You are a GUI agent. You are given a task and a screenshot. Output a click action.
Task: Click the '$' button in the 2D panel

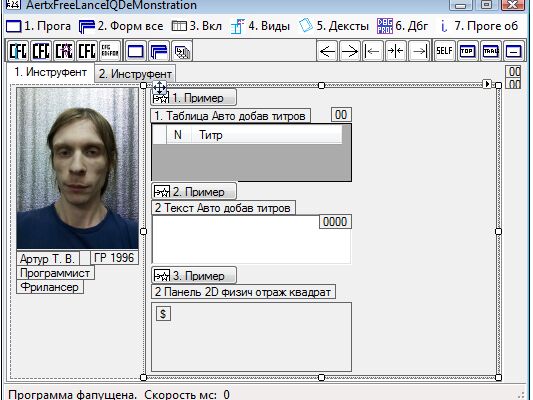tap(163, 314)
